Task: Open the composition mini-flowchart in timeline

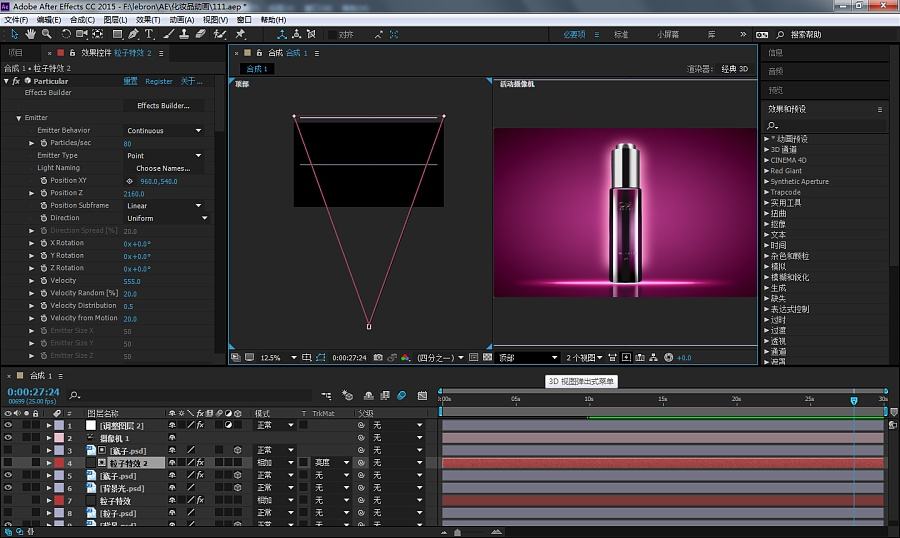Action: (326, 396)
